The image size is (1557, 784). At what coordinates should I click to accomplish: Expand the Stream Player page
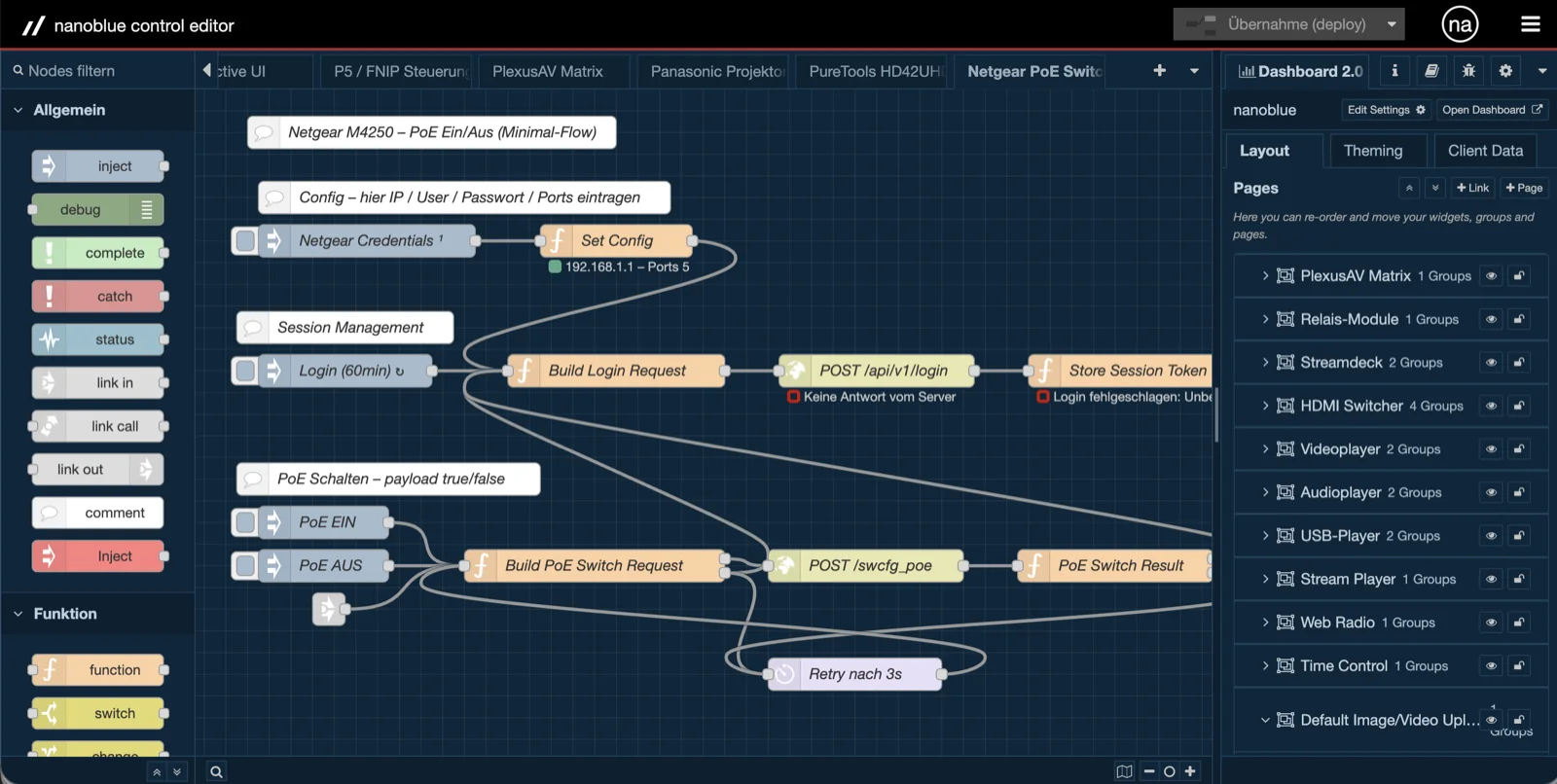pos(1265,579)
